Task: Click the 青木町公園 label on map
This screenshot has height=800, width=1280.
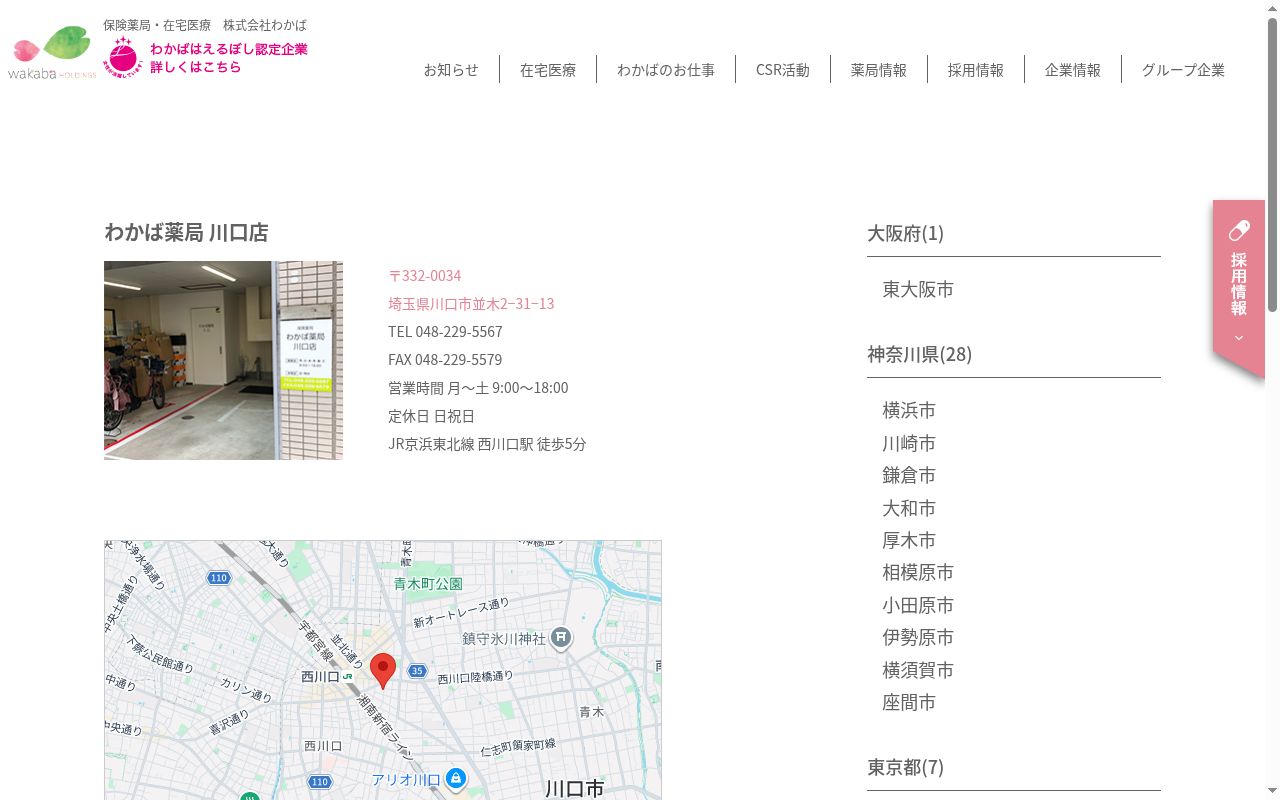Action: (428, 583)
